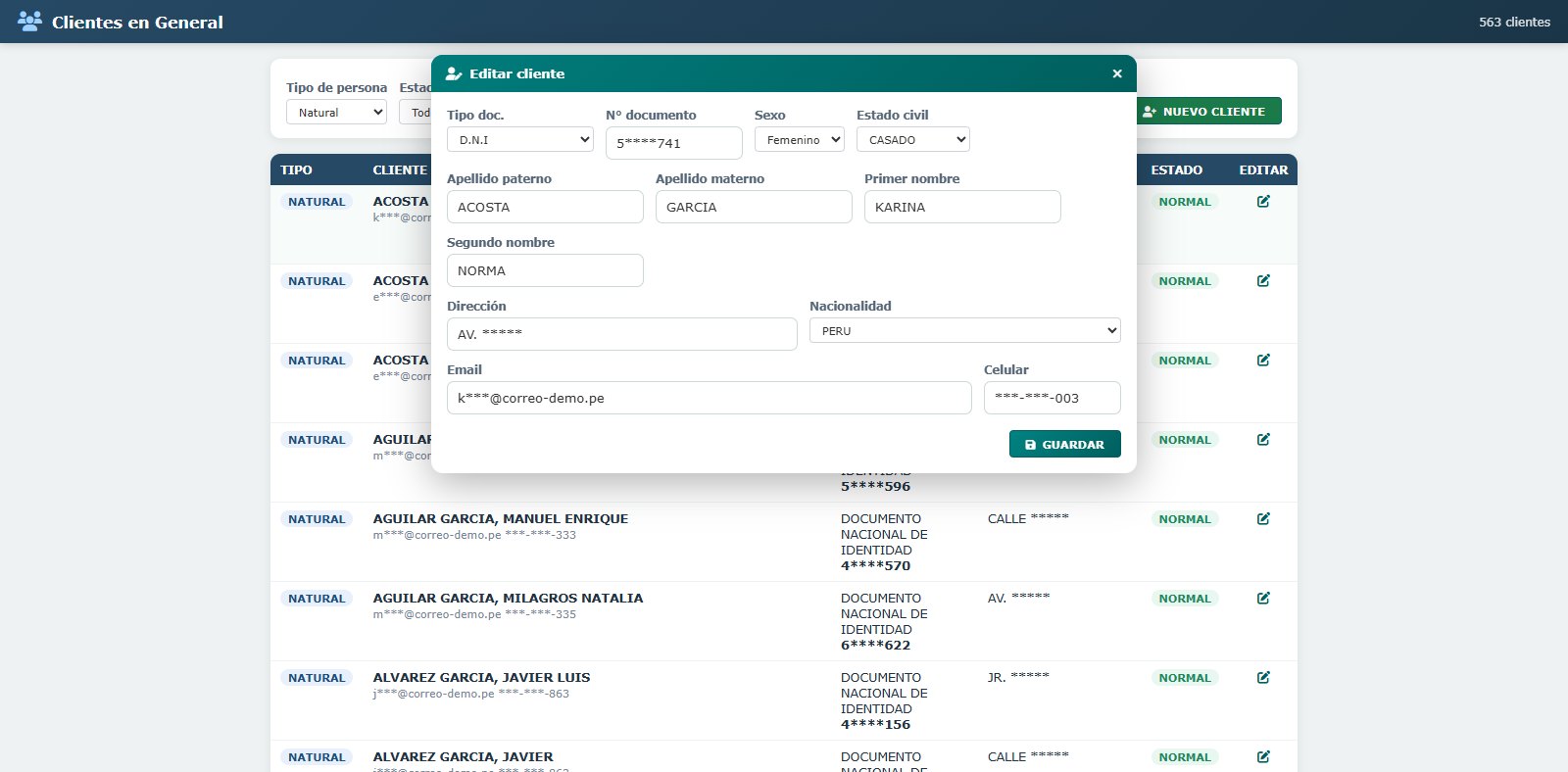Click the N° documento field
Viewport: 1568px width, 772px height.
pos(674,143)
